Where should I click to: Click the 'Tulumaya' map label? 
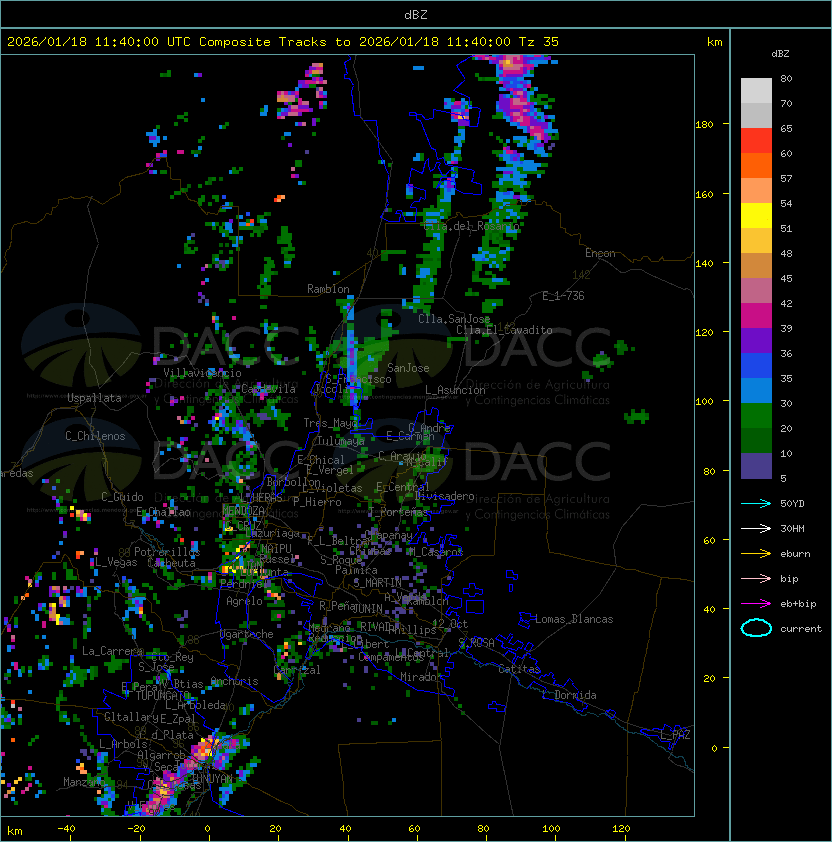(x=341, y=441)
